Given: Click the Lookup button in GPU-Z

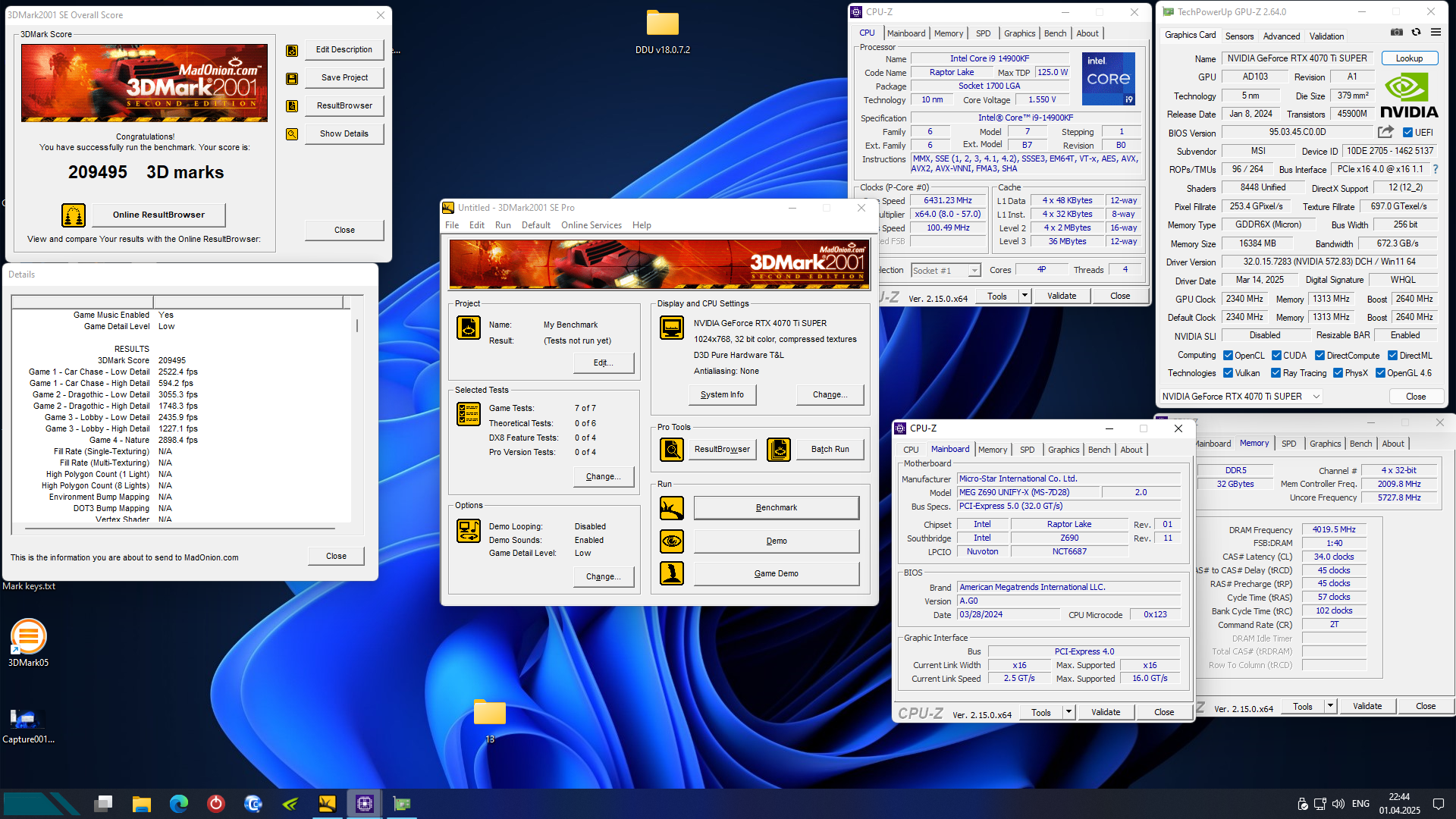Looking at the screenshot, I should 1409,58.
